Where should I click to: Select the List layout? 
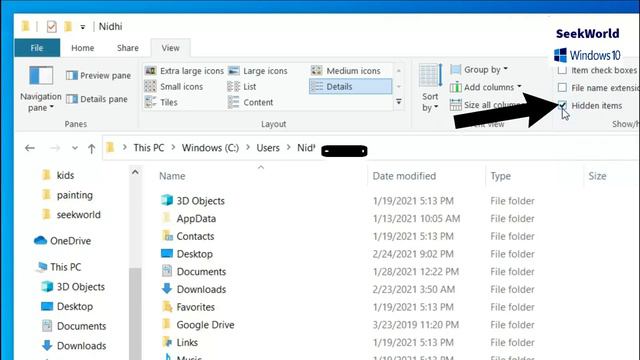pyautogui.click(x=242, y=87)
